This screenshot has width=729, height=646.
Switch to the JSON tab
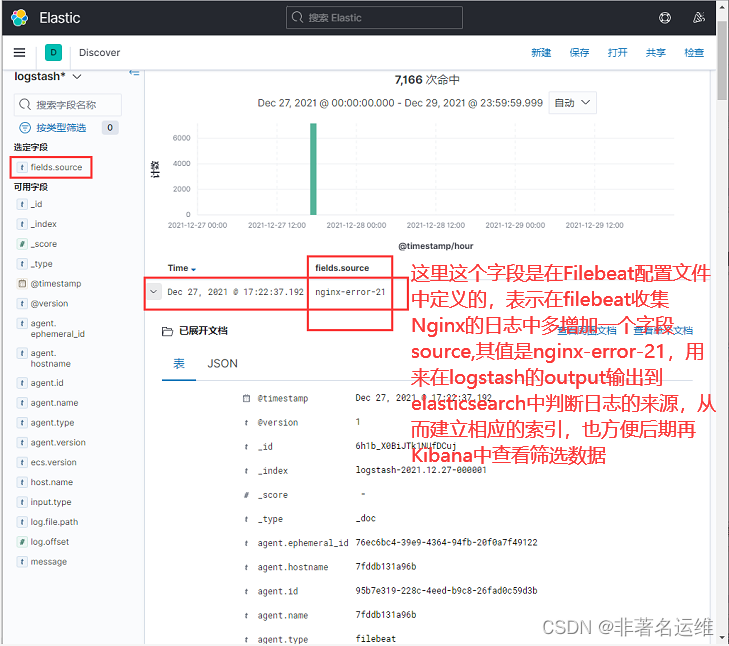[x=222, y=364]
